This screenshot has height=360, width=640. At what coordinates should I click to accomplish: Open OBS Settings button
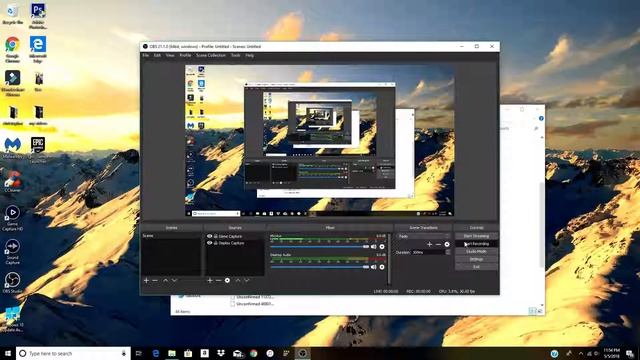coord(476,259)
